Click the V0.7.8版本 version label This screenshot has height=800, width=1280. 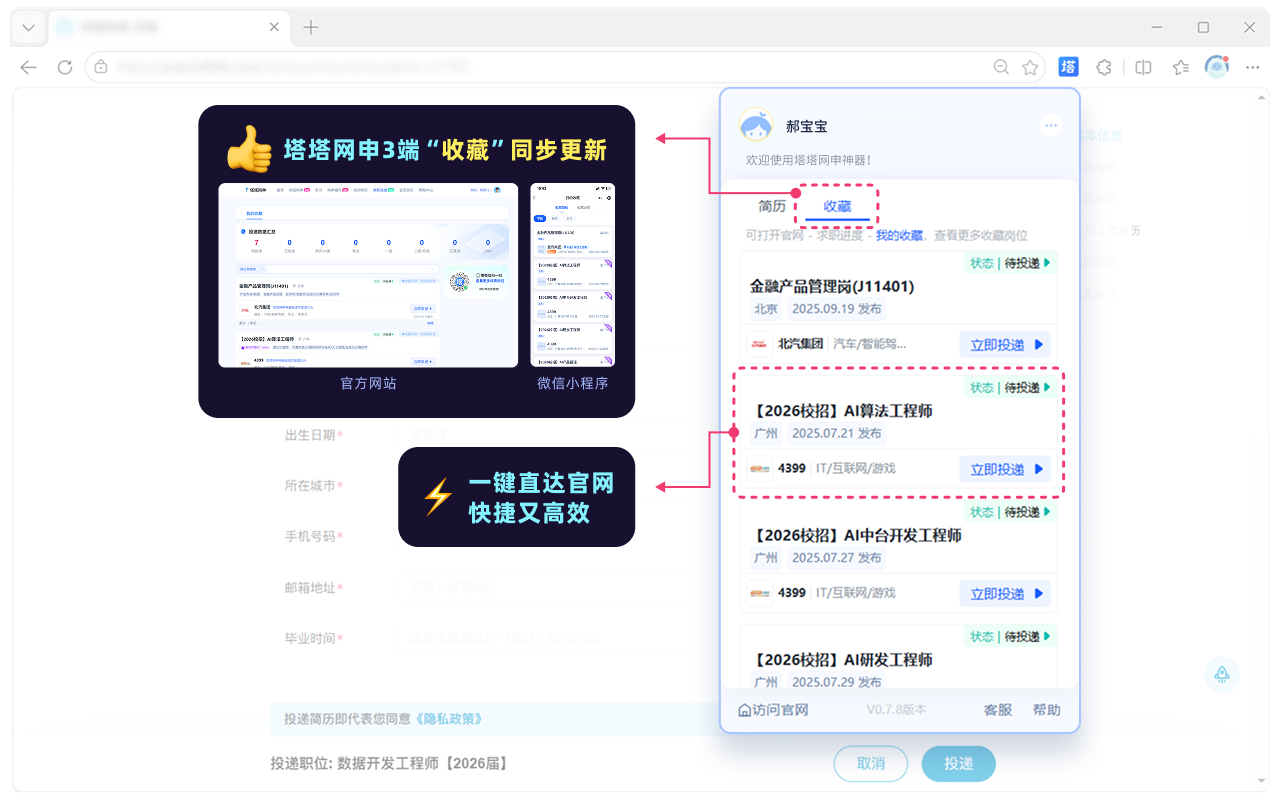tap(896, 710)
